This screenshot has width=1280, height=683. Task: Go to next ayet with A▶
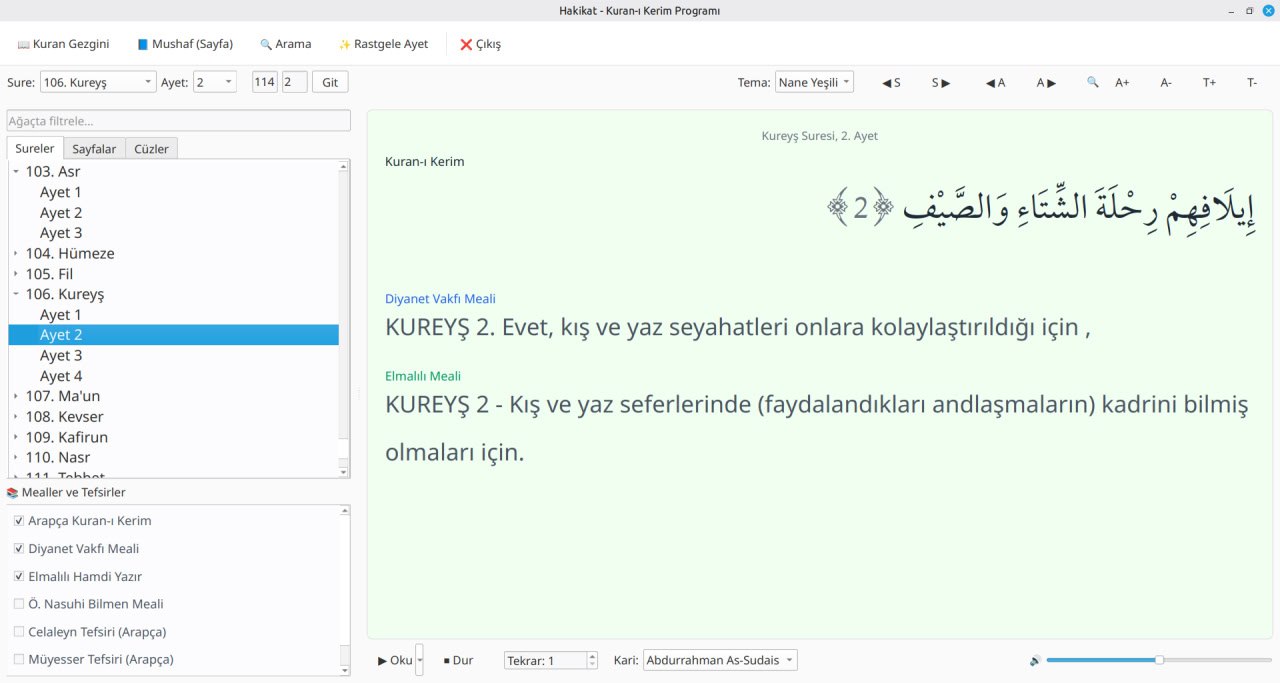(x=1048, y=83)
